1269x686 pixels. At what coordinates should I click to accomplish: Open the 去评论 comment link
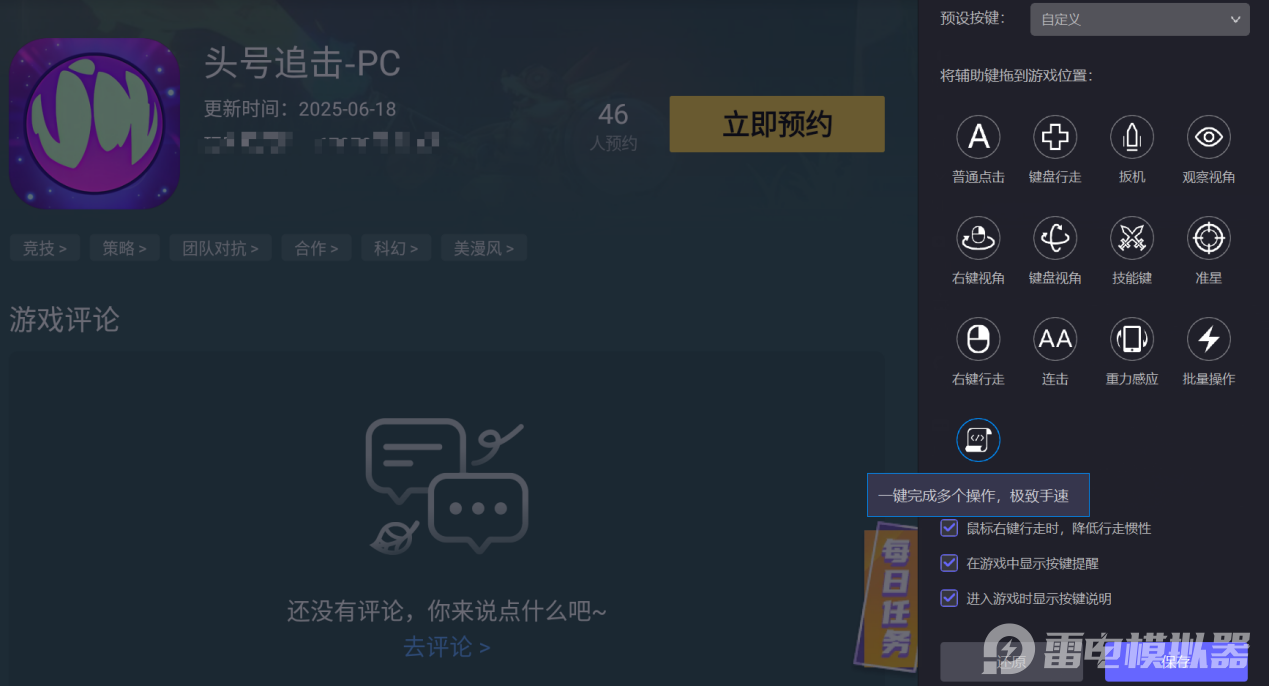(x=447, y=647)
